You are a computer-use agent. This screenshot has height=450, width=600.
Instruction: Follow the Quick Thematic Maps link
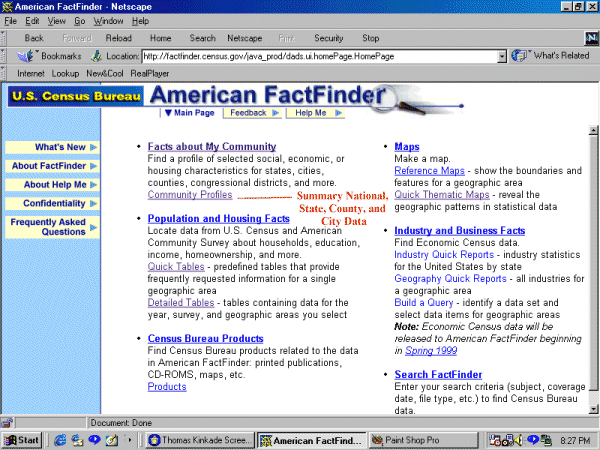pos(441,195)
